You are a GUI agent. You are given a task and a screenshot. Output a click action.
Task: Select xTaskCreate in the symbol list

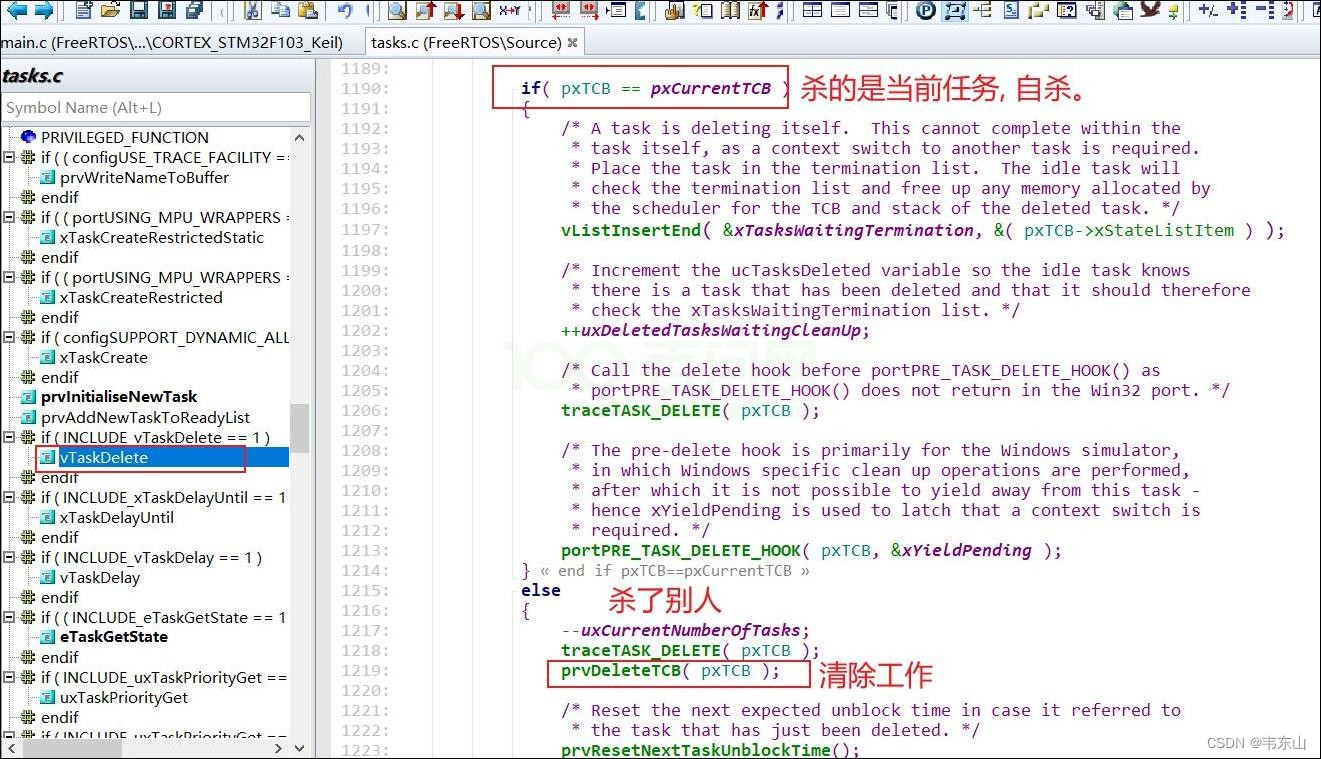103,358
